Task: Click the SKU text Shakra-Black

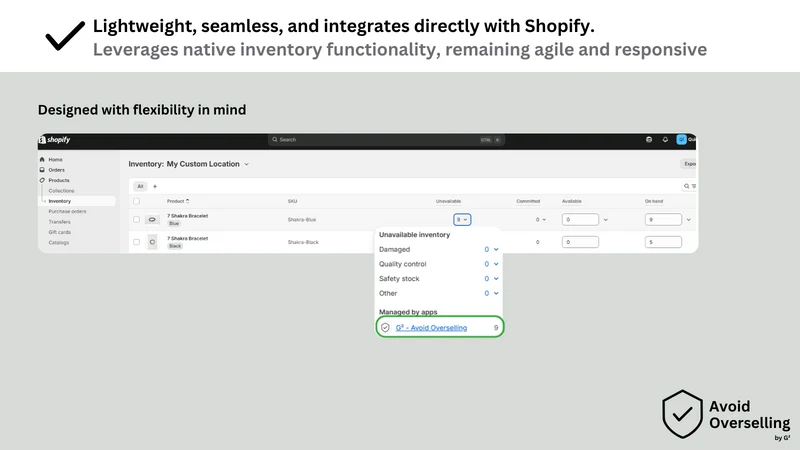Action: click(x=303, y=242)
